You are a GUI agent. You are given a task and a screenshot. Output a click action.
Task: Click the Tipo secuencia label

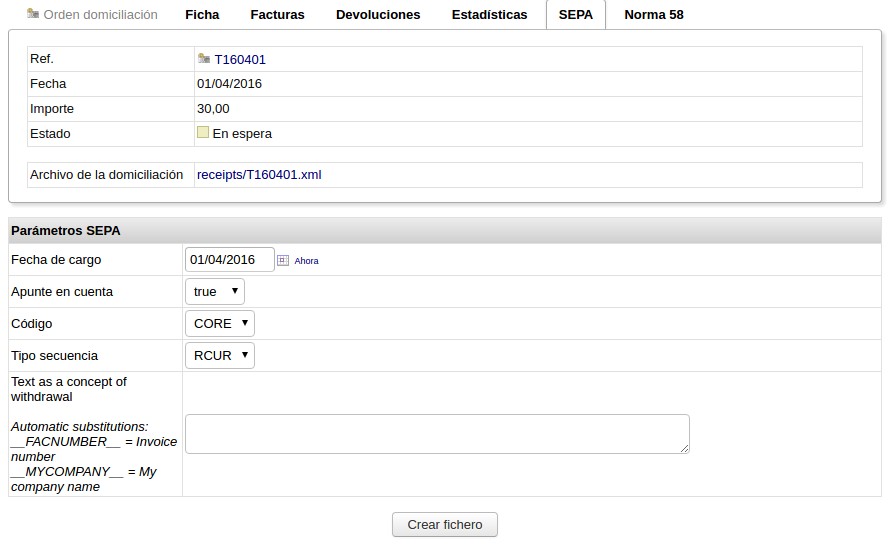(54, 355)
